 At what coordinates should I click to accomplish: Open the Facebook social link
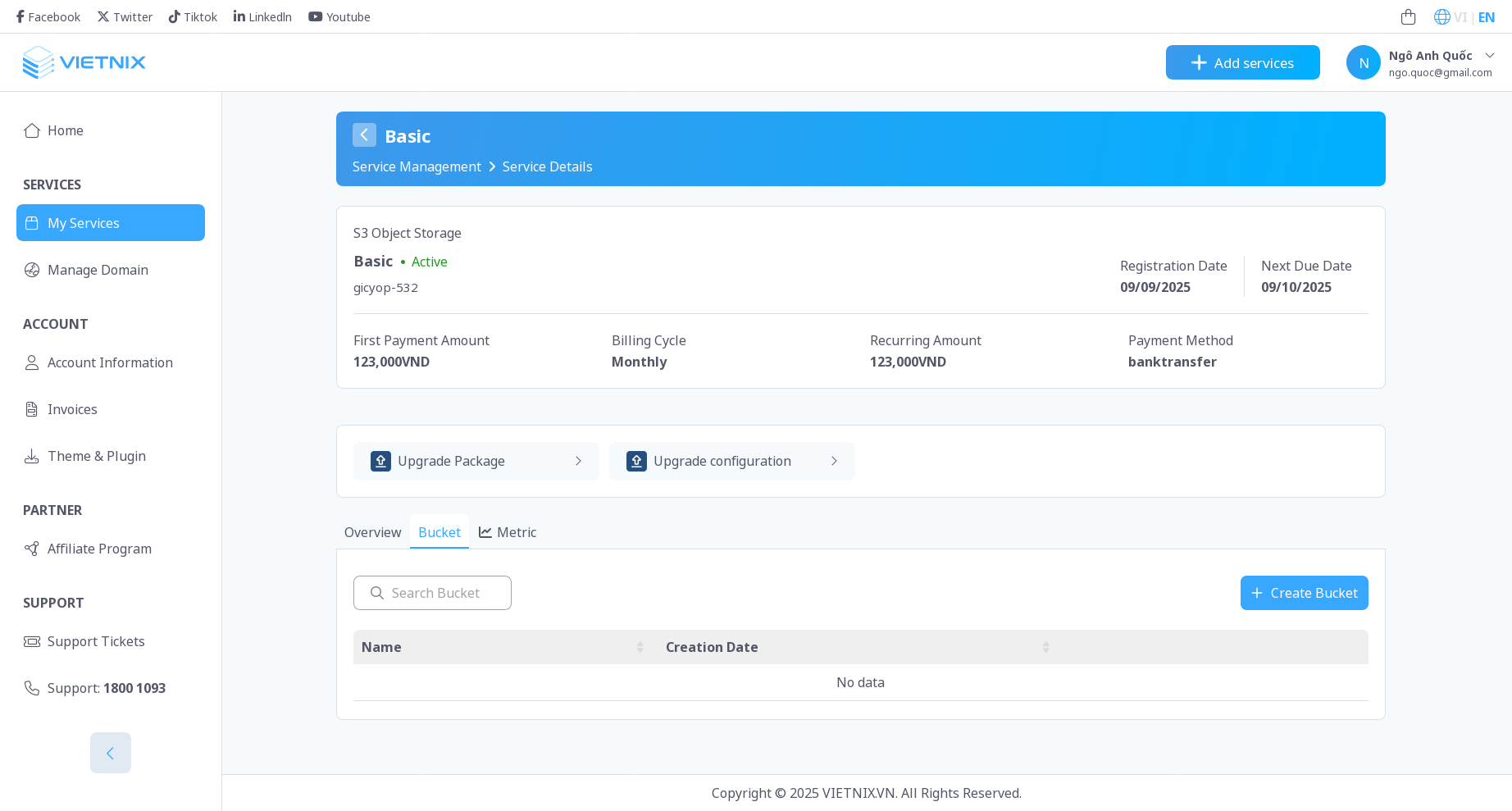[x=48, y=16]
